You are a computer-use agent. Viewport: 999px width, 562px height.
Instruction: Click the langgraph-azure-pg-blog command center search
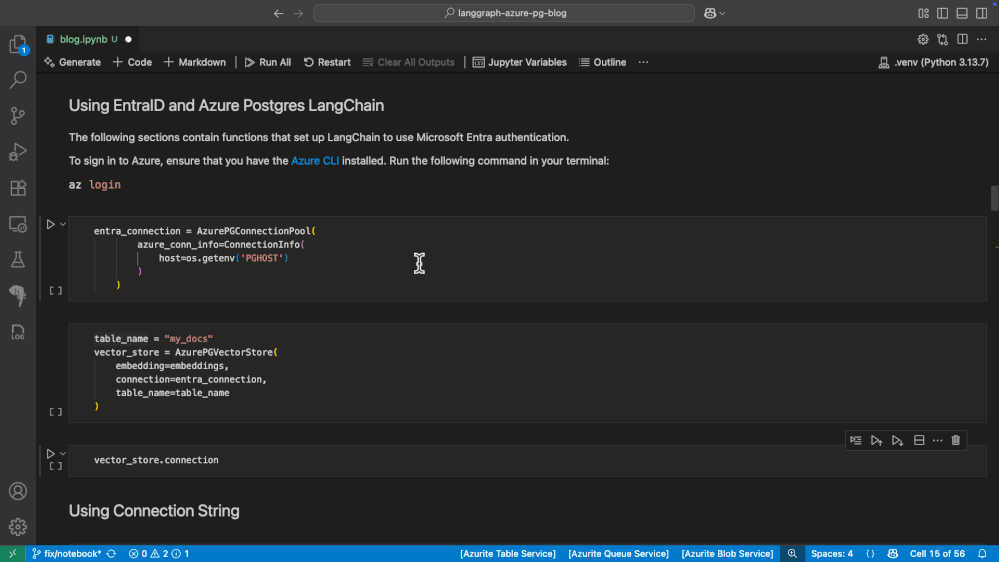[504, 13]
